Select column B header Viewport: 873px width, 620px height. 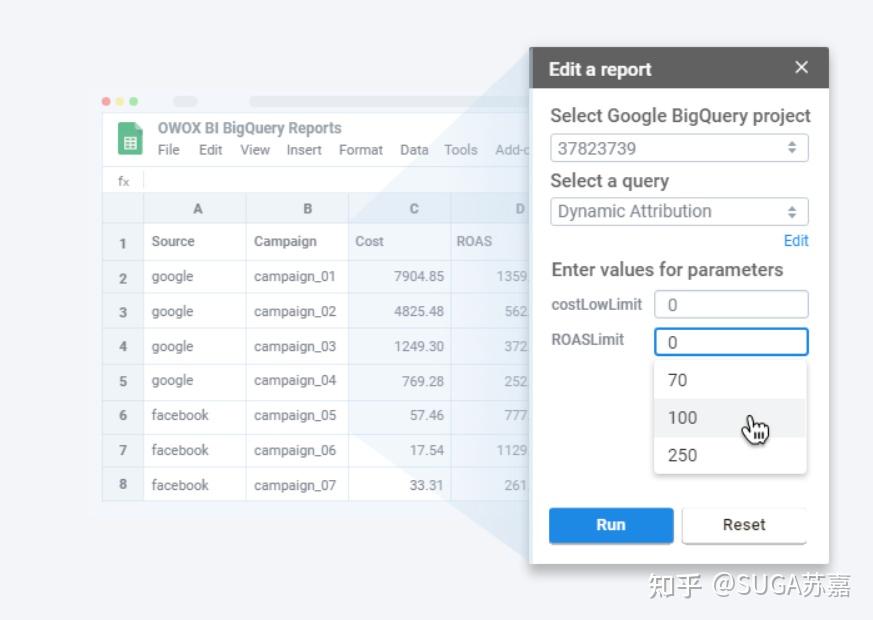[297, 209]
